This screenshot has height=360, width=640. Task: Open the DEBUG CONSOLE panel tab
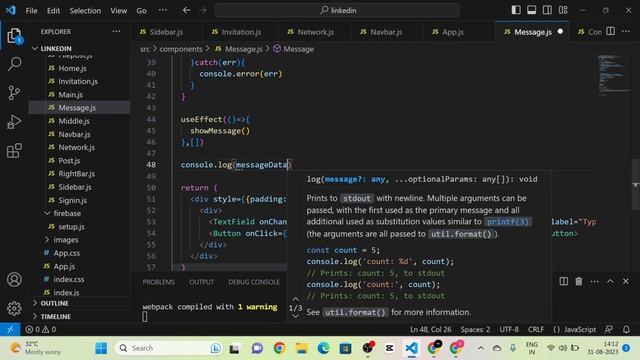point(253,282)
